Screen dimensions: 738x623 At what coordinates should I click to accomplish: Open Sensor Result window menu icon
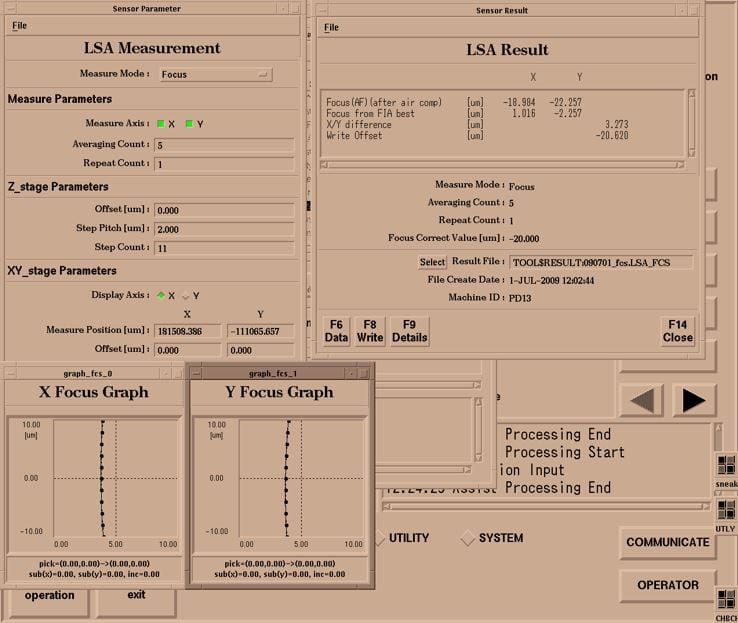point(322,10)
